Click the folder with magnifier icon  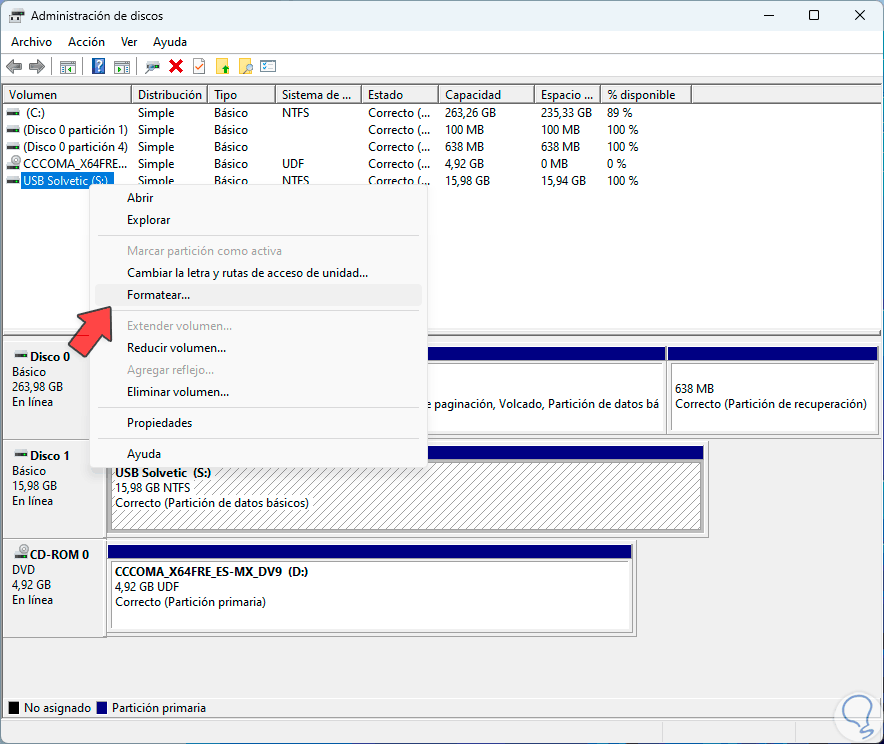click(x=246, y=67)
